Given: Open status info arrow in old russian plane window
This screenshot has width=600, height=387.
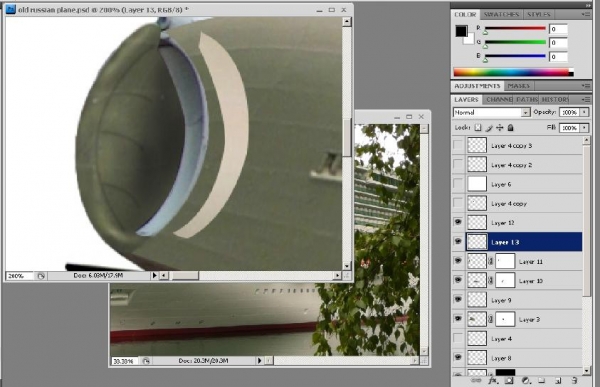Looking at the screenshot, I should 155,275.
